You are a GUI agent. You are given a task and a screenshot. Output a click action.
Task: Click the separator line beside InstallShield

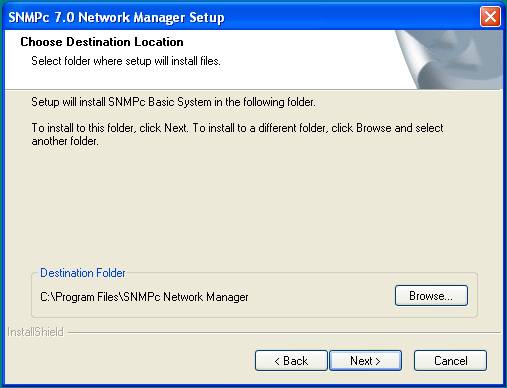tap(284, 332)
